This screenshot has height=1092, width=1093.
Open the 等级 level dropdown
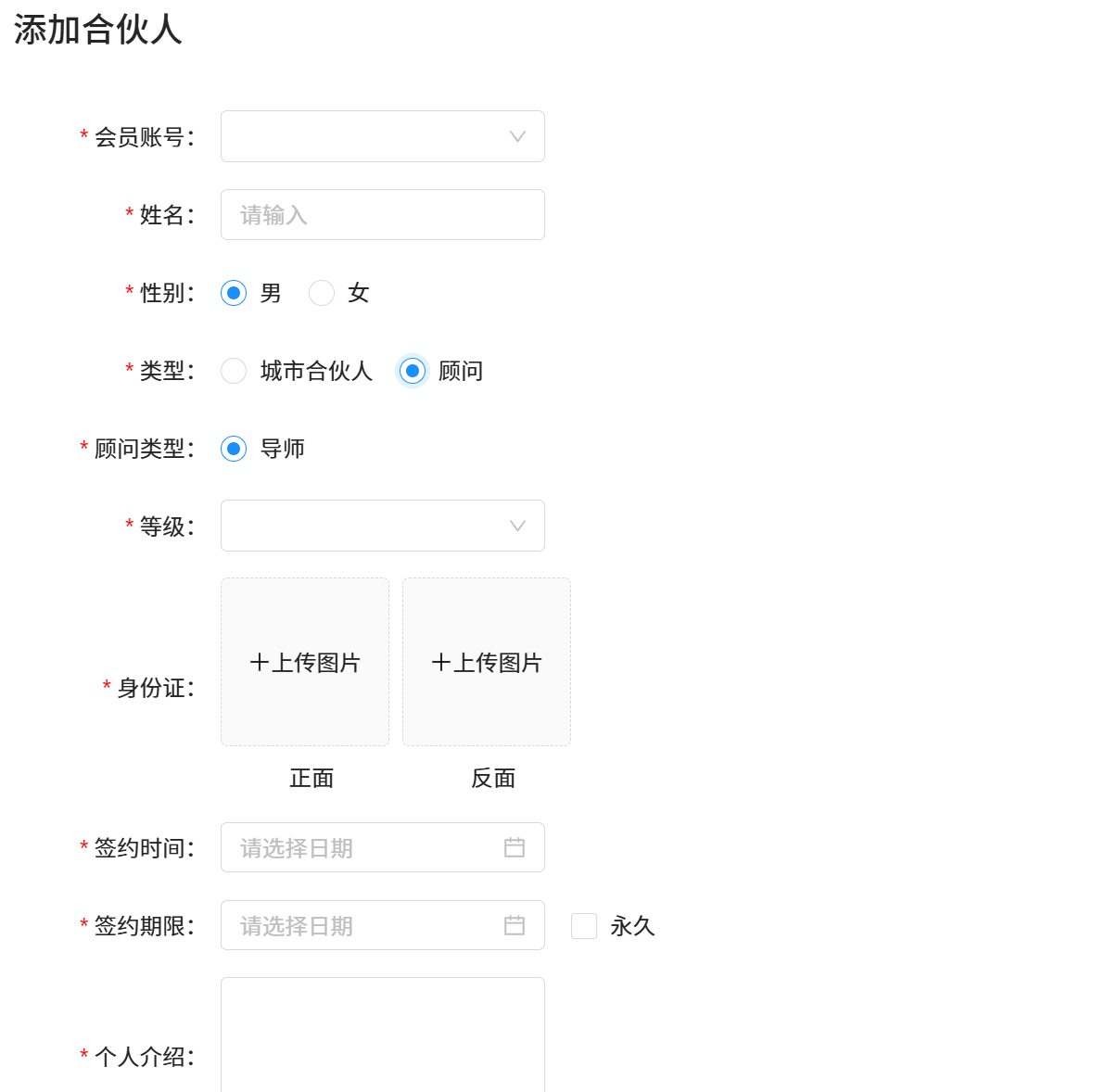pos(382,526)
